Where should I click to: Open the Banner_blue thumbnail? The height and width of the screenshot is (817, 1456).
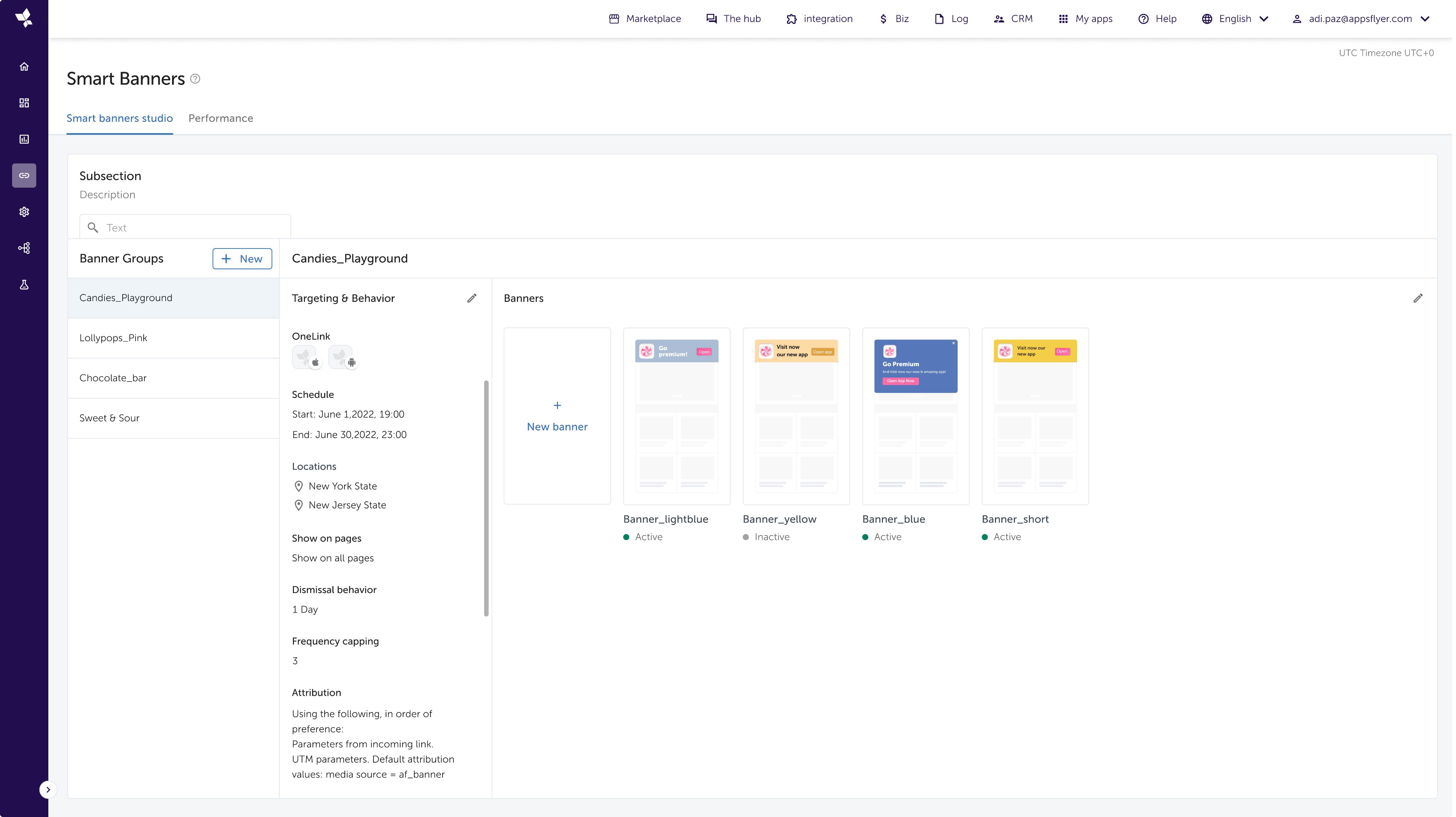[x=915, y=416]
